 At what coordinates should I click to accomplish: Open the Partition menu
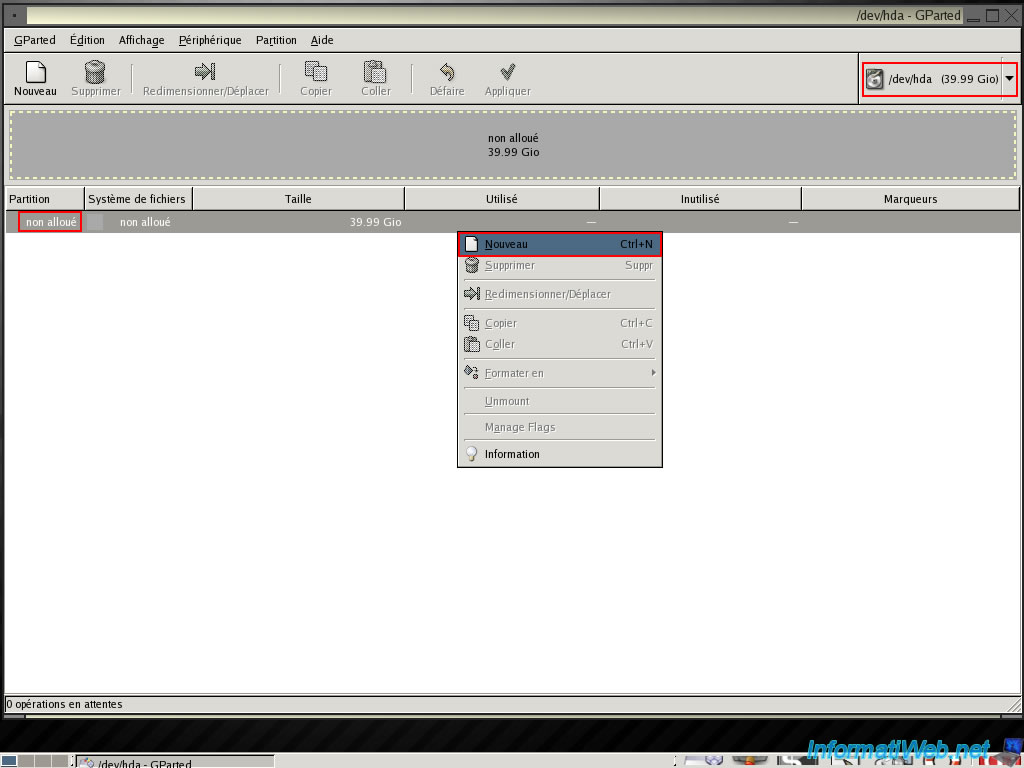(276, 40)
